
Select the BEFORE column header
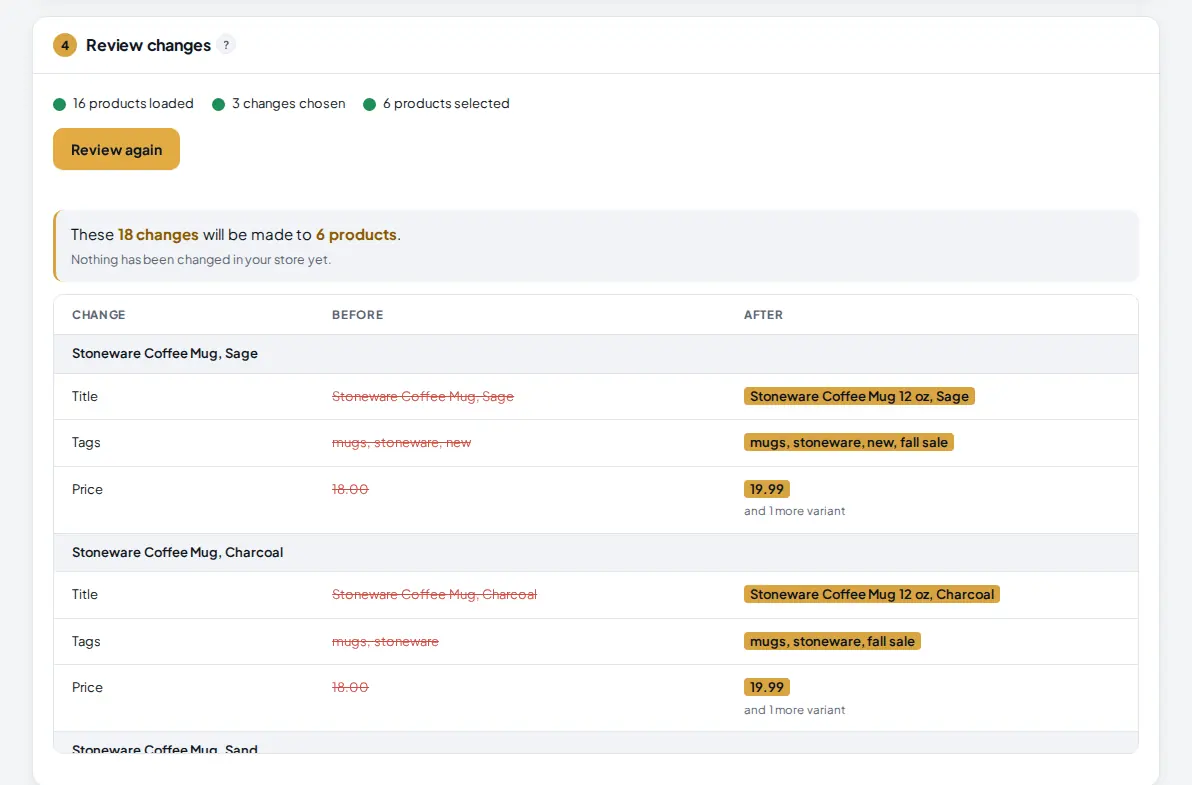pyautogui.click(x=357, y=315)
